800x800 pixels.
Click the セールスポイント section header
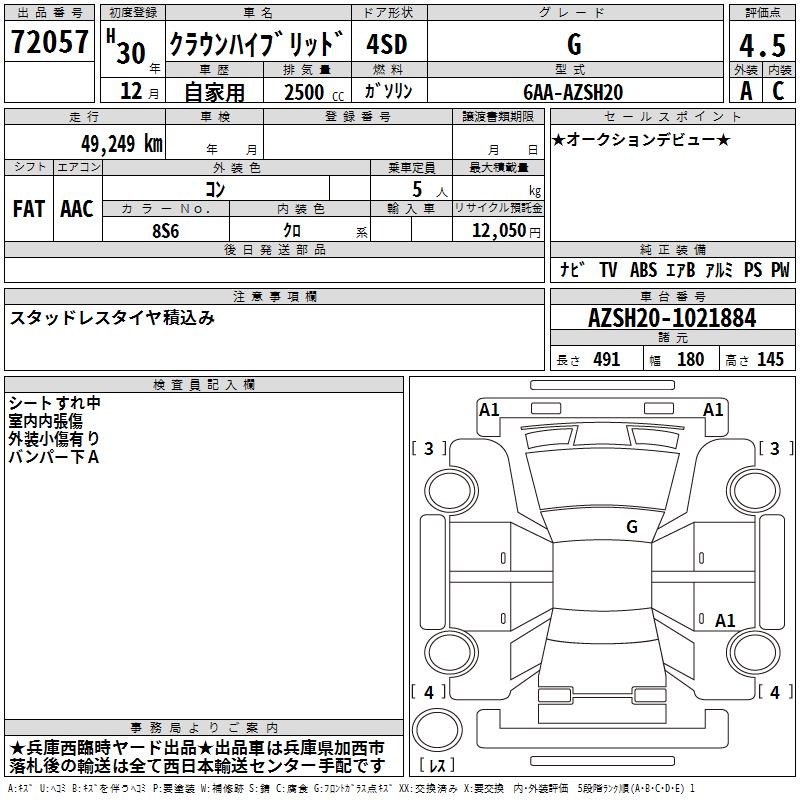672,117
